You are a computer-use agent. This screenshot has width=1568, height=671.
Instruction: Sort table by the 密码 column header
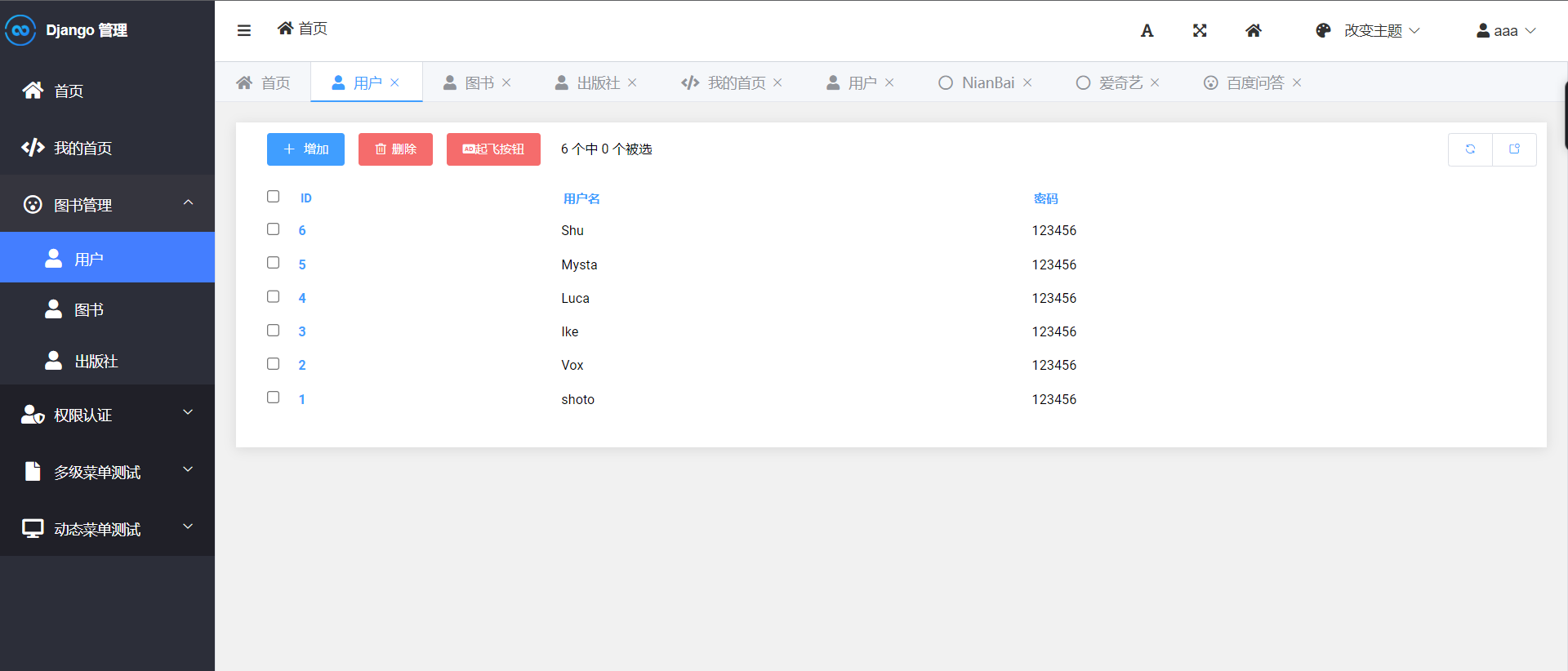1045,198
